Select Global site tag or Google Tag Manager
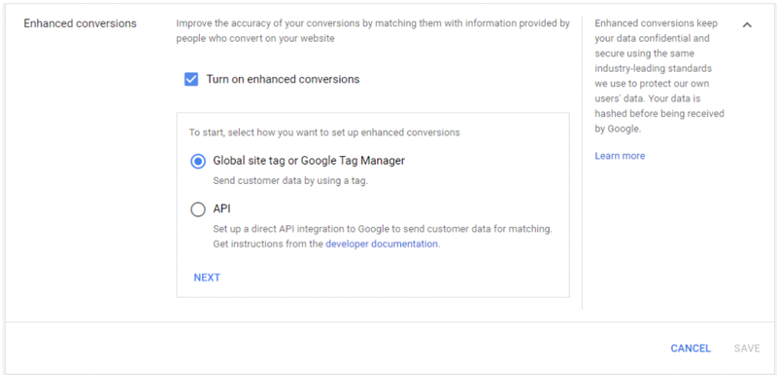Image resolution: width=777 pixels, height=375 pixels. (198, 161)
